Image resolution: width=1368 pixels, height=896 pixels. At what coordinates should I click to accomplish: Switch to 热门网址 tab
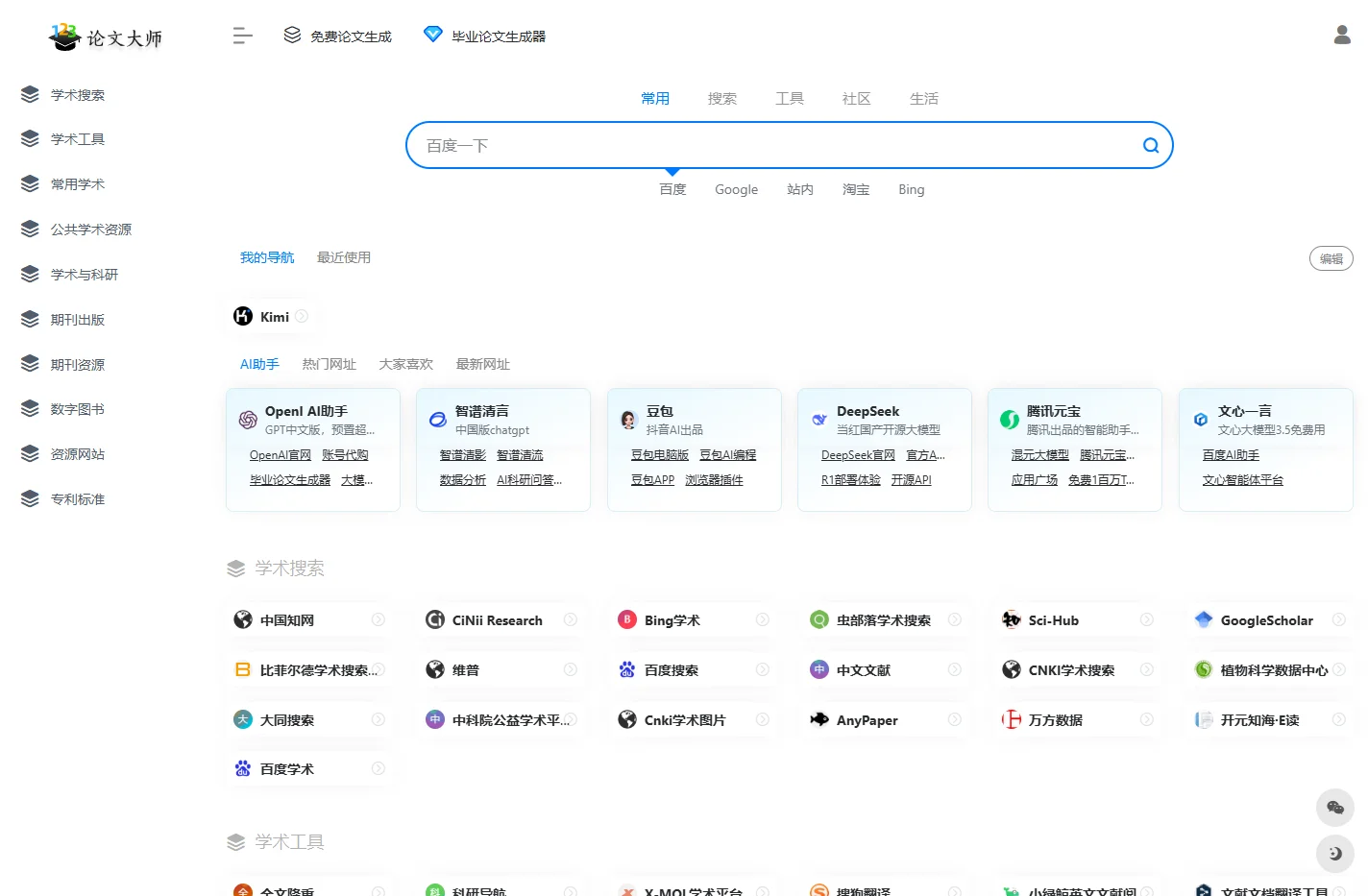coord(330,364)
